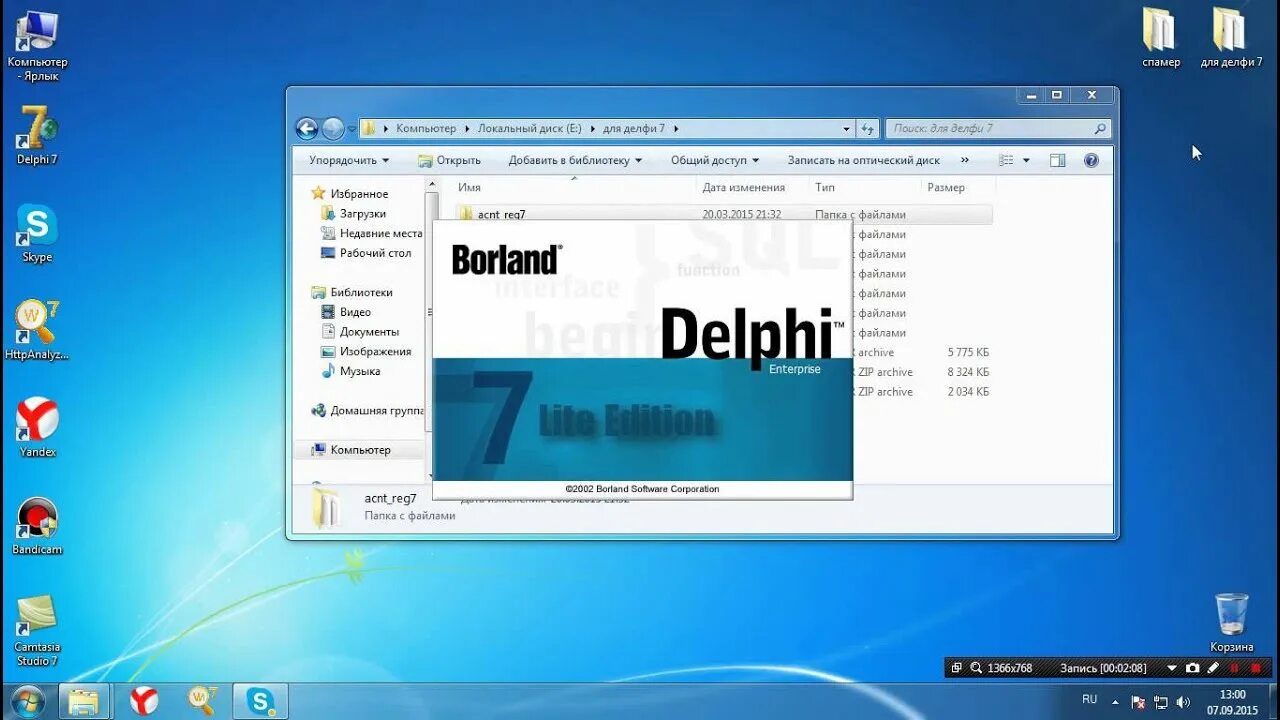The width and height of the screenshot is (1280, 720).
Task: Click the Explorer back arrow button
Action: coord(307,128)
